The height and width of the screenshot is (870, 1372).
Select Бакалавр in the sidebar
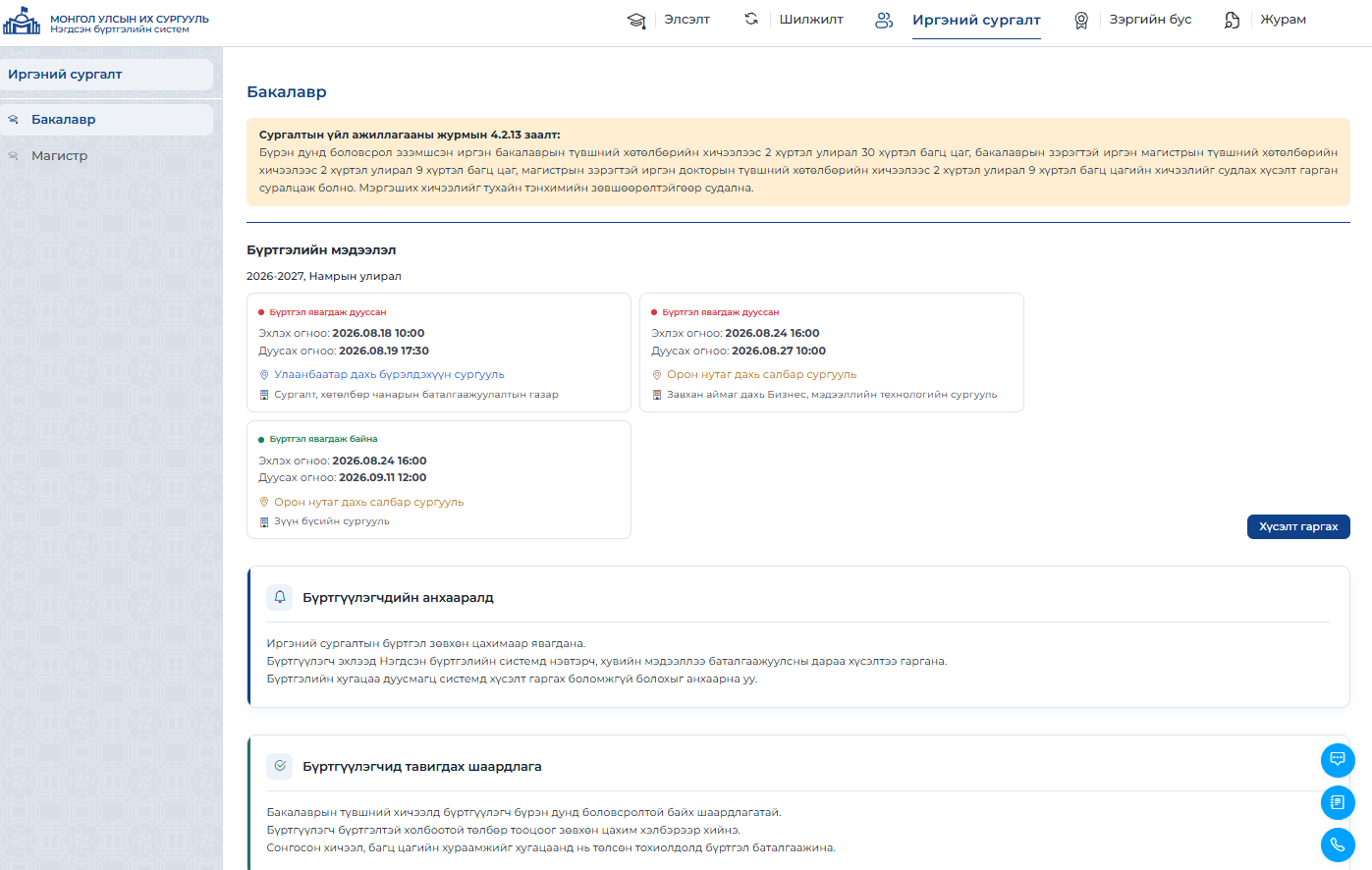pyautogui.click(x=106, y=120)
